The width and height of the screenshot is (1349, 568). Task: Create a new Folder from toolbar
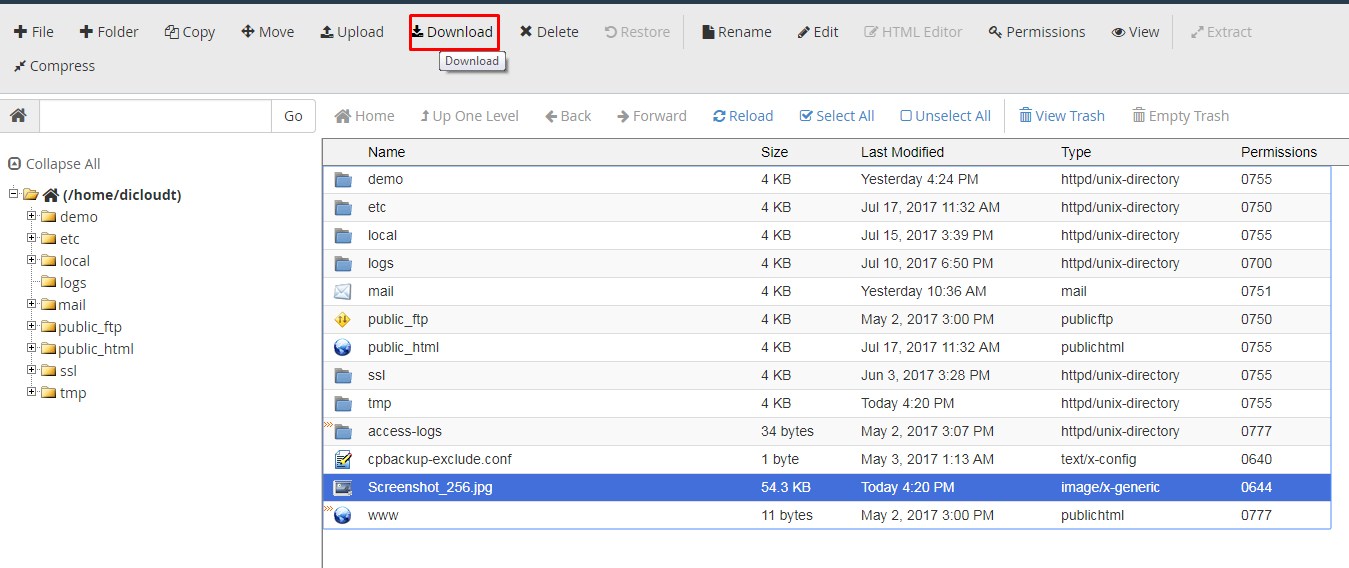point(109,32)
